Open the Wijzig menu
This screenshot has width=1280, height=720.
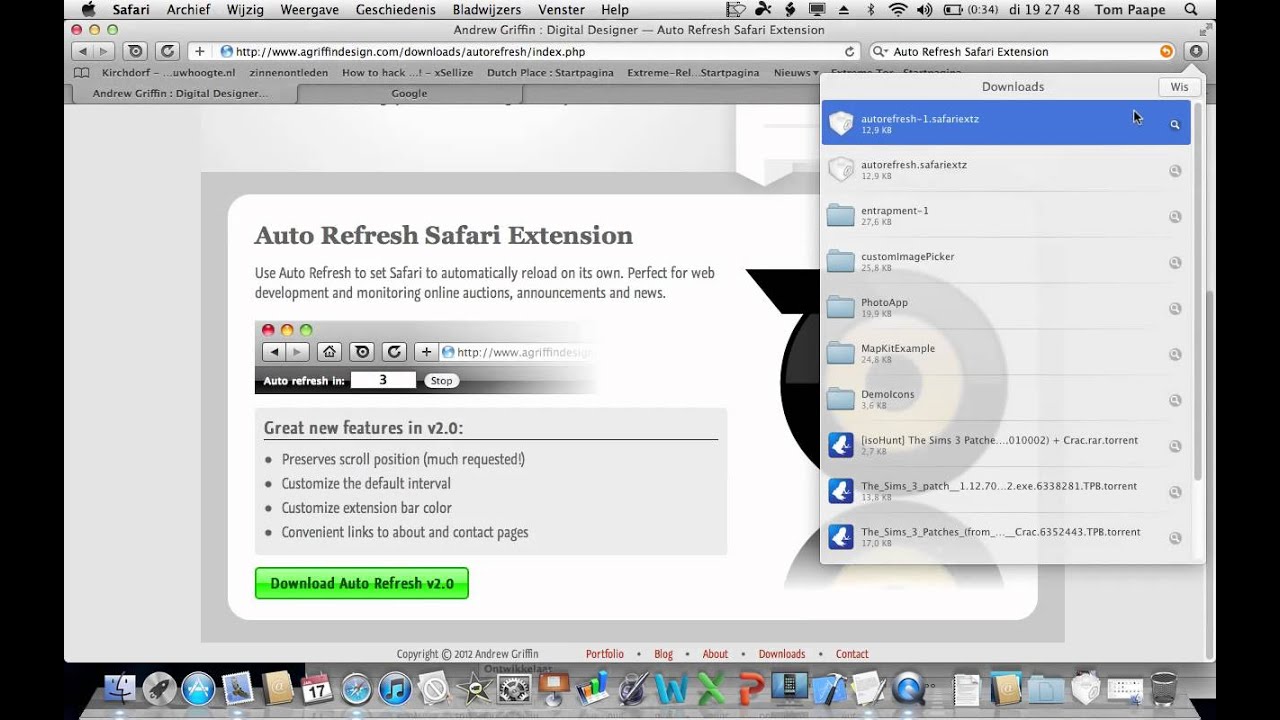pyautogui.click(x=246, y=10)
